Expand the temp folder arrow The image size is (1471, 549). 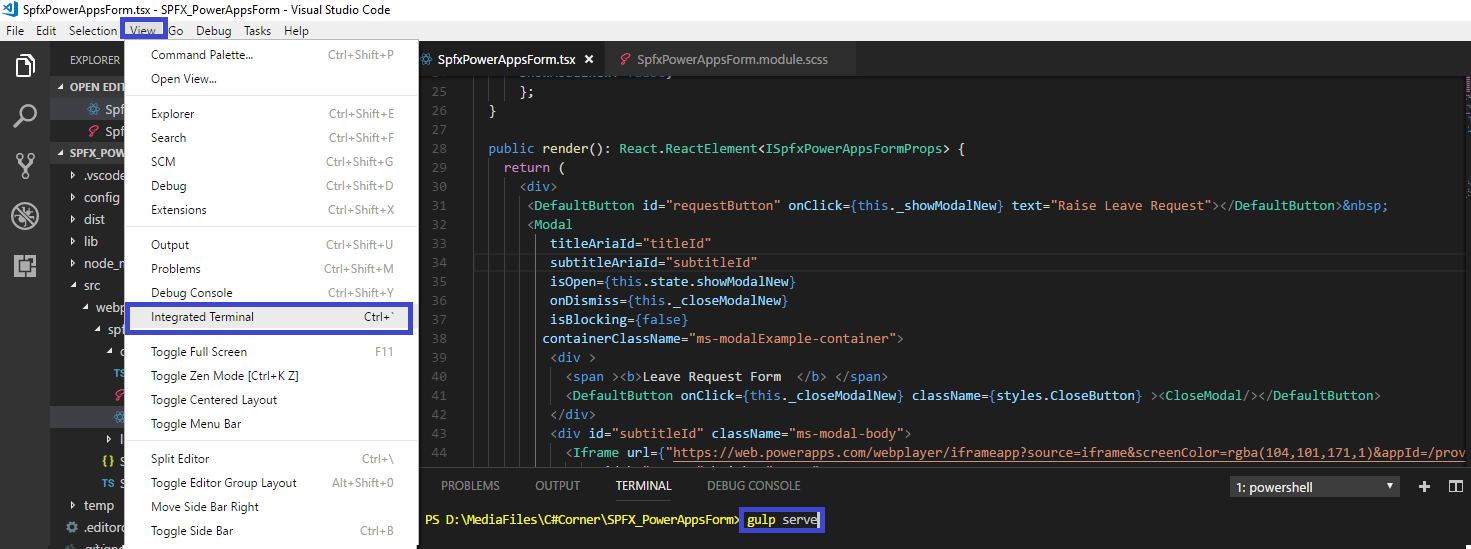point(73,505)
